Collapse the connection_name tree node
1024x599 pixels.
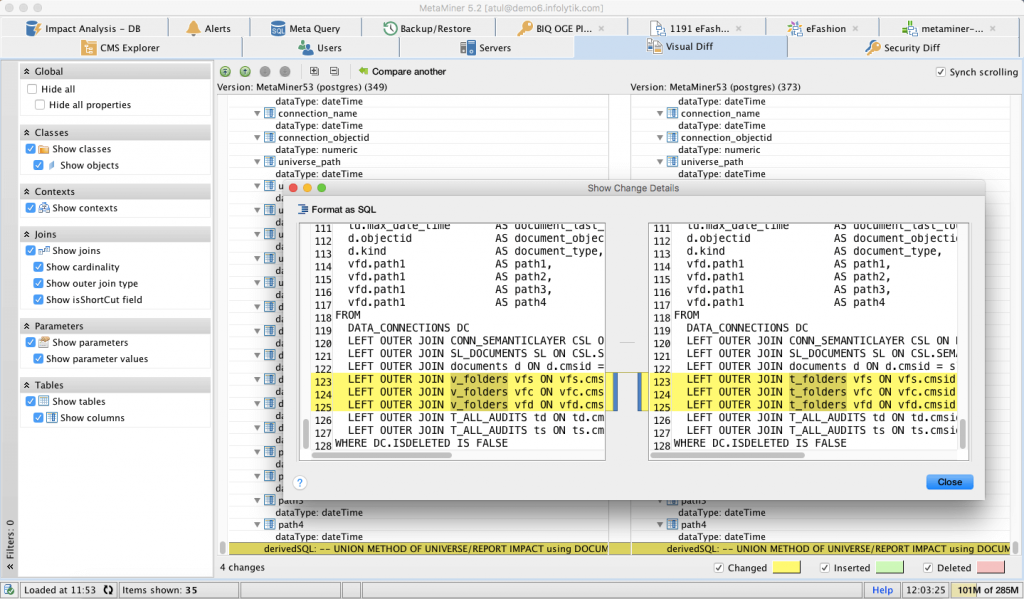click(x=258, y=112)
